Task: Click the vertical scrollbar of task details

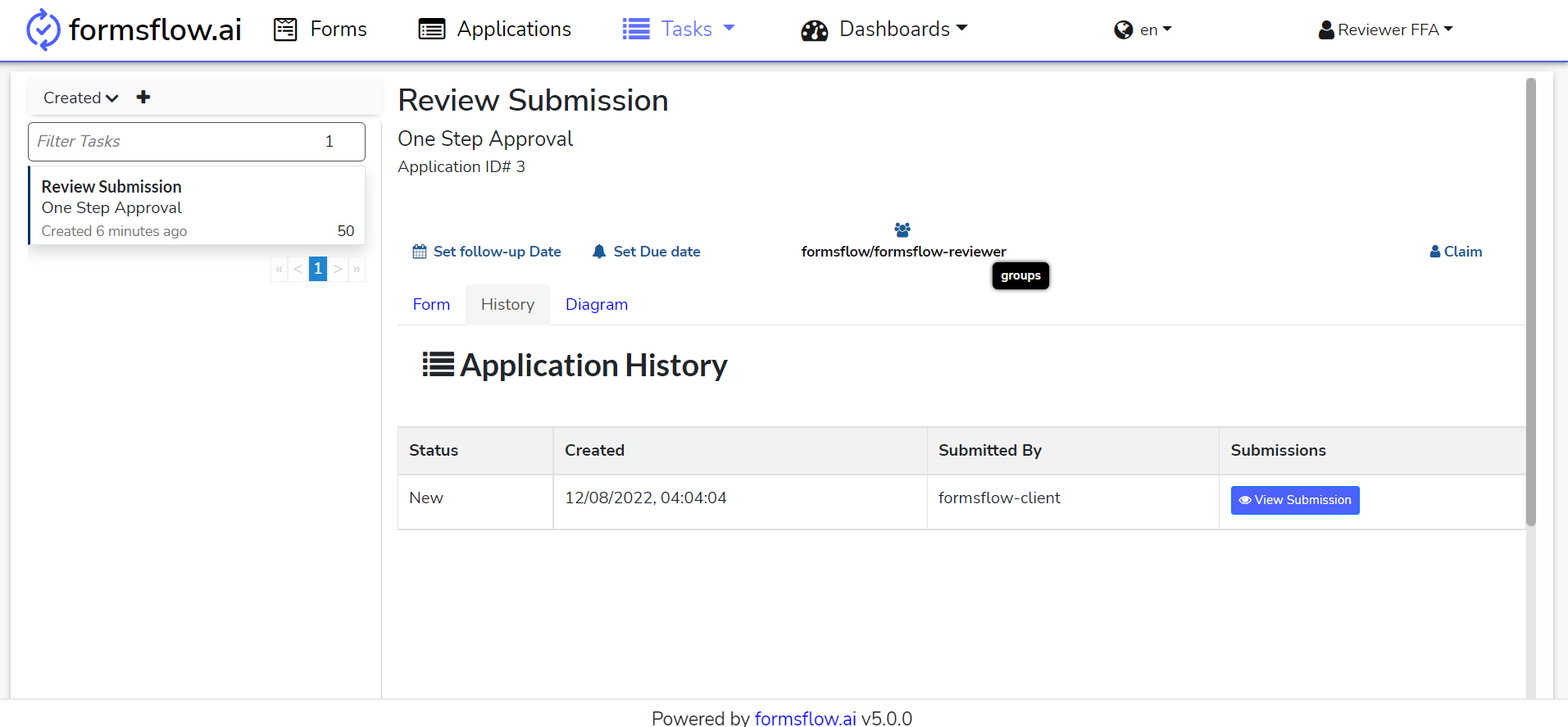Action: pos(1530,302)
